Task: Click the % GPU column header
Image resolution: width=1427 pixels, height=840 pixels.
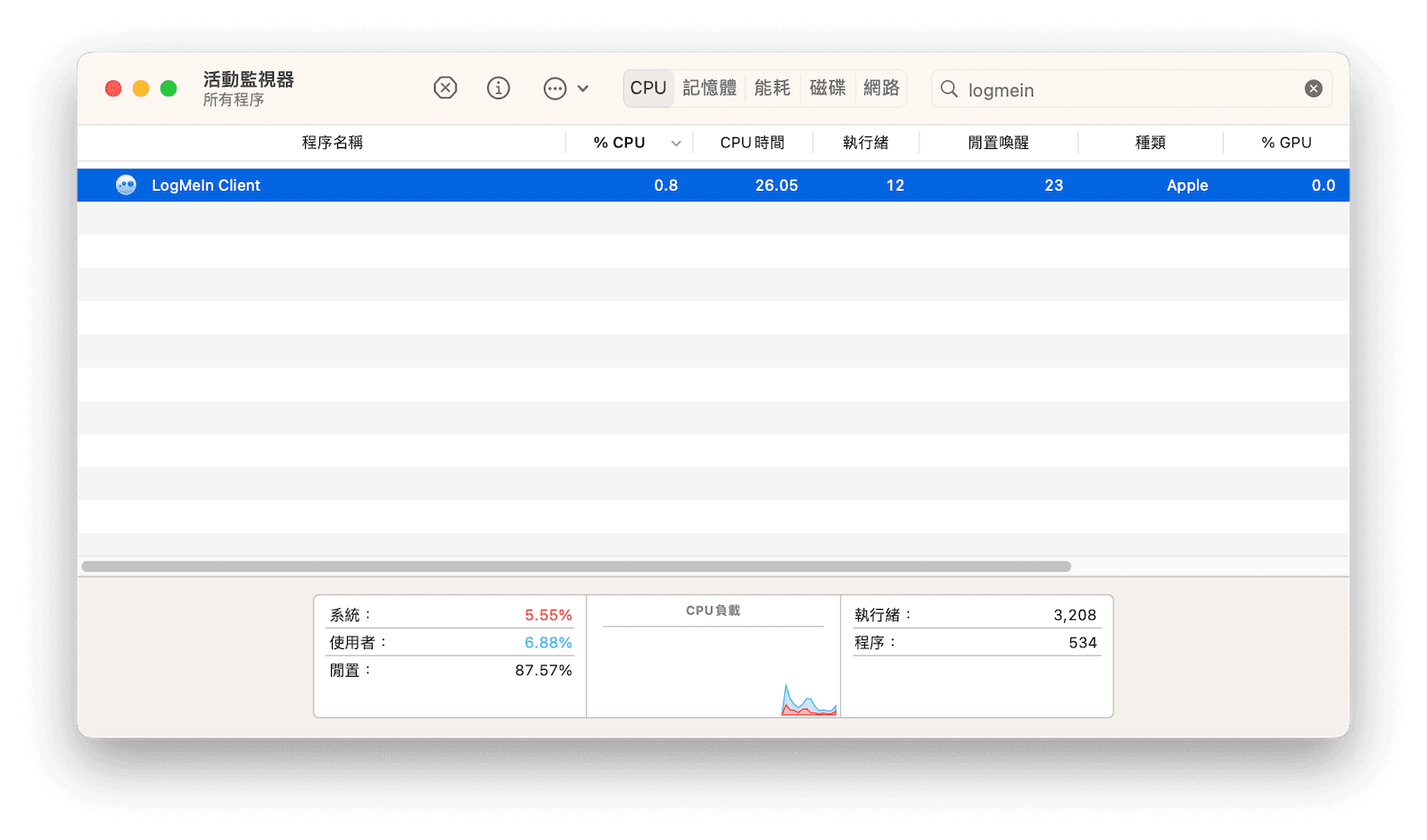Action: click(x=1284, y=142)
